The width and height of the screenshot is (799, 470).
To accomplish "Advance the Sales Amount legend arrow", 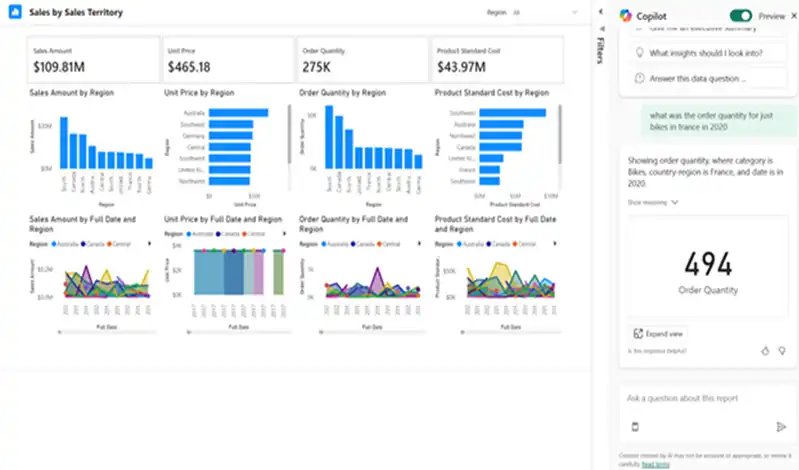I will pyautogui.click(x=149, y=244).
